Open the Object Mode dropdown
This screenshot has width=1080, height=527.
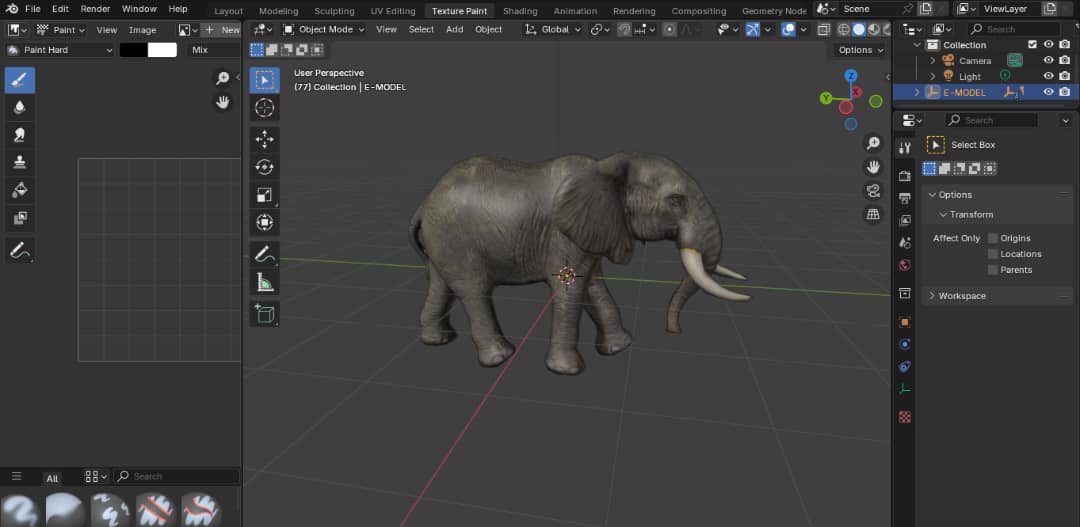[x=323, y=30]
